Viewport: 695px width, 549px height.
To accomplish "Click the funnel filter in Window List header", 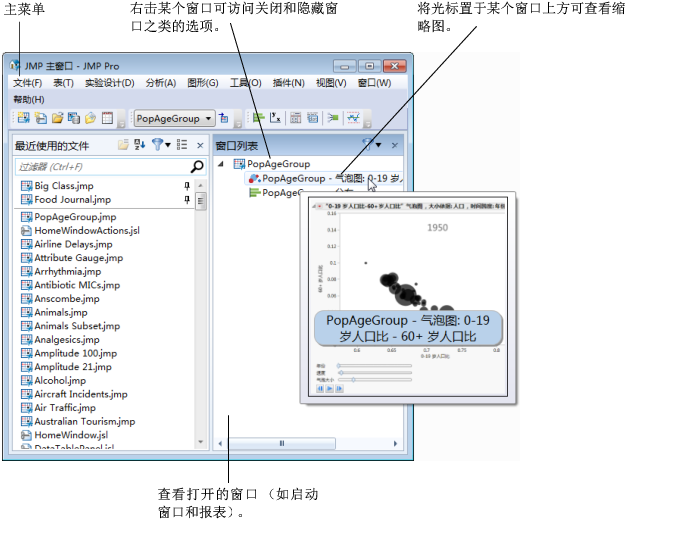I will pyautogui.click(x=367, y=144).
